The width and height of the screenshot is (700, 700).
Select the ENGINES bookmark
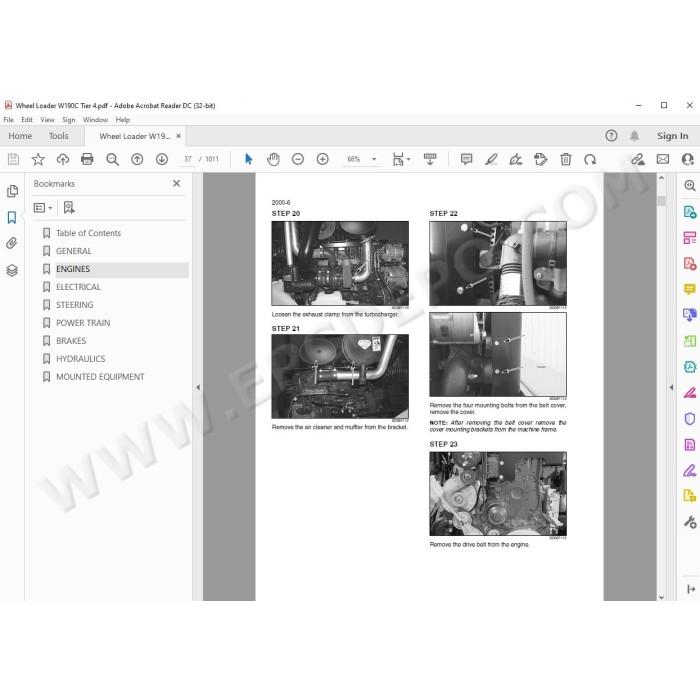pos(73,269)
